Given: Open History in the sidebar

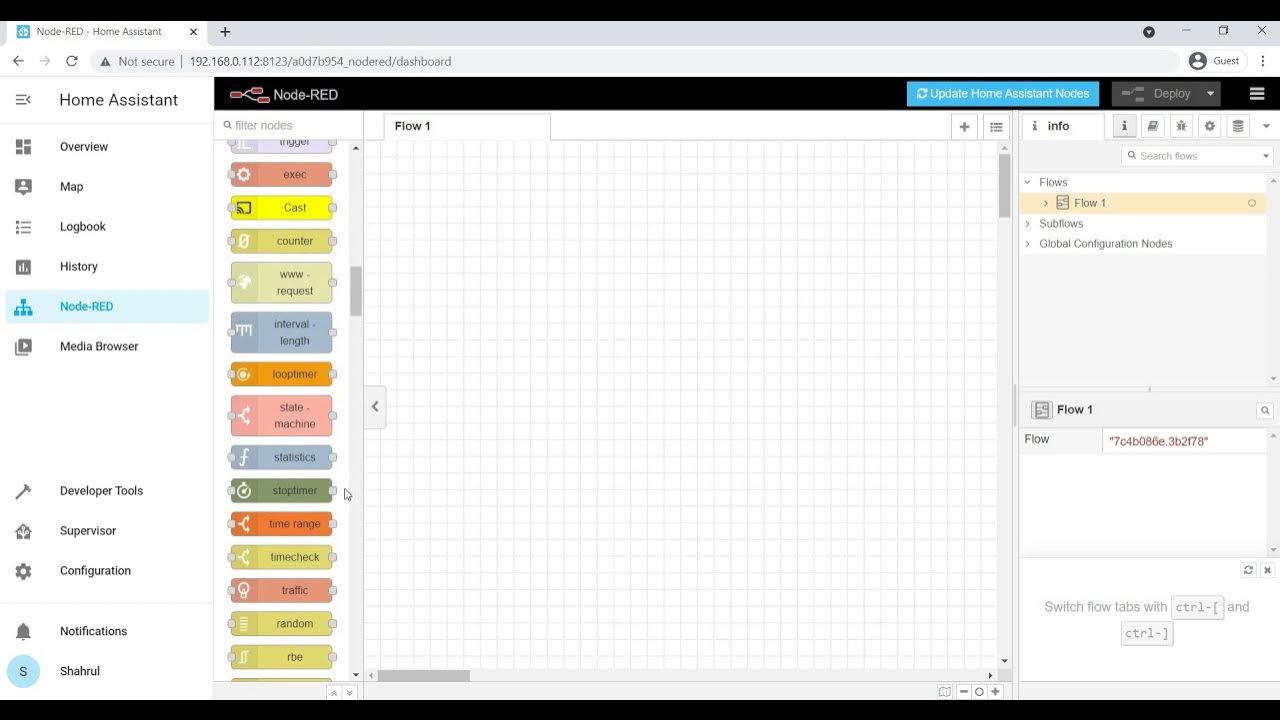Looking at the screenshot, I should (x=107, y=267).
